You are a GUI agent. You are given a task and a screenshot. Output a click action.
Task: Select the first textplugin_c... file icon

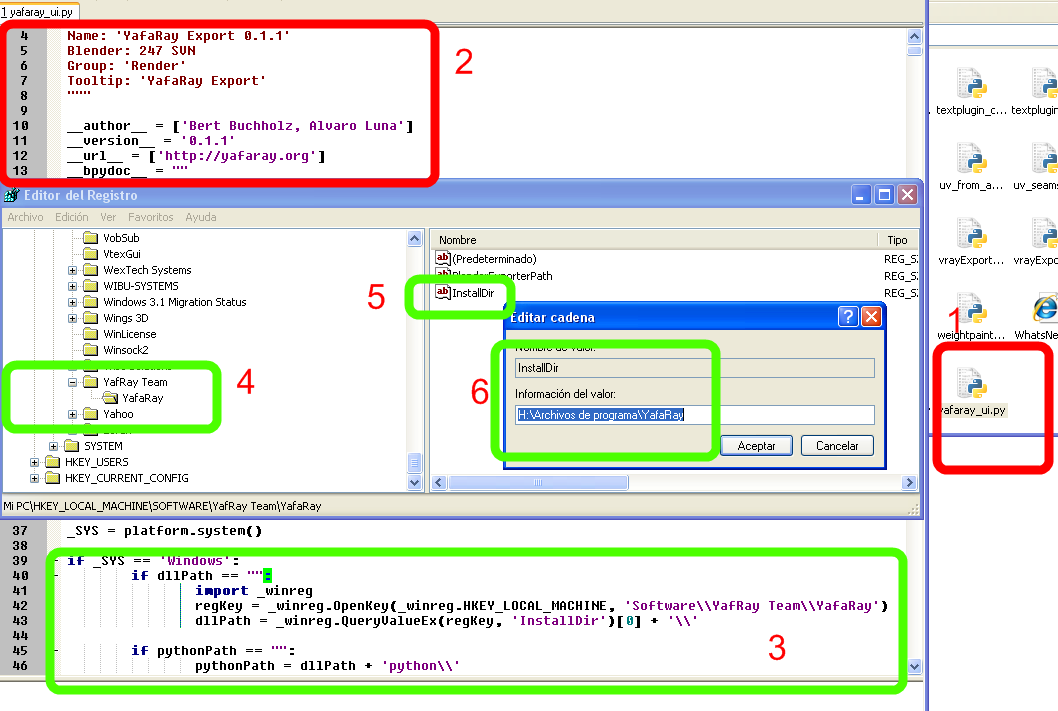[x=972, y=84]
